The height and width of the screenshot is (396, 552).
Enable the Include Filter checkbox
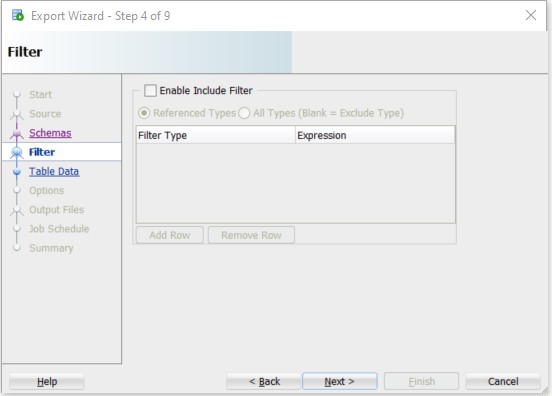150,90
